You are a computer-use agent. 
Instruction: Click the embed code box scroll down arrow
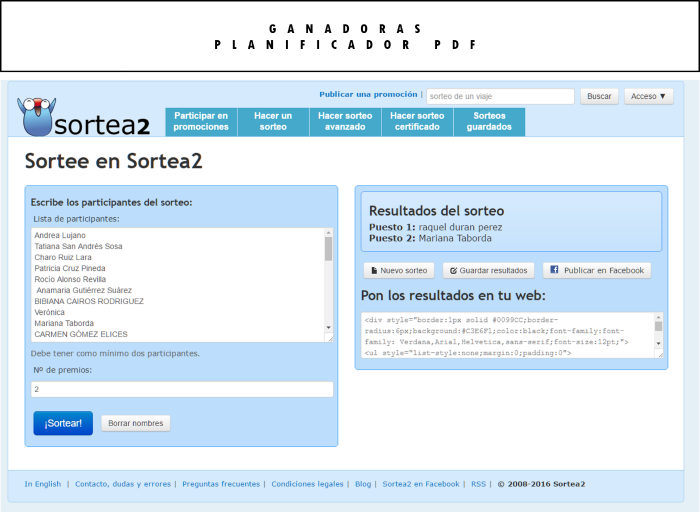pos(658,344)
